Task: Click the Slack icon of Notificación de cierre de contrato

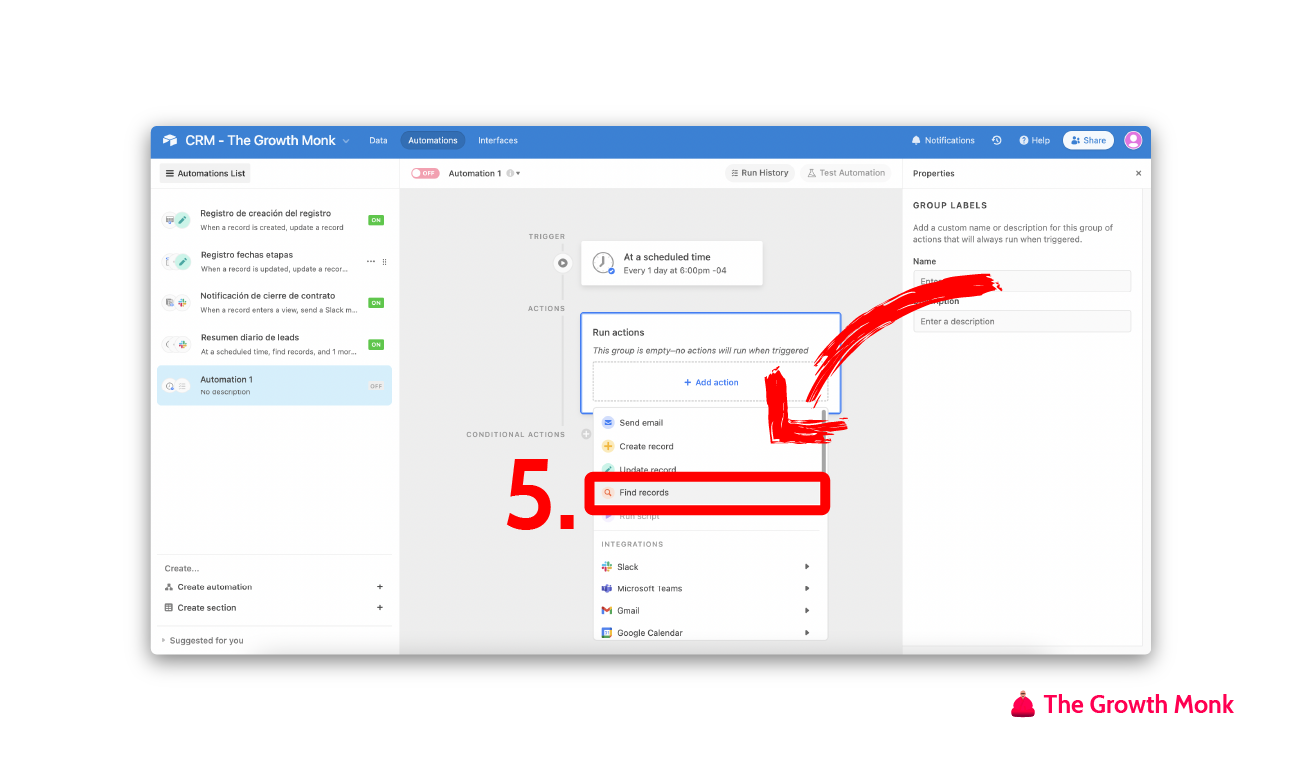Action: pyautogui.click(x=182, y=302)
